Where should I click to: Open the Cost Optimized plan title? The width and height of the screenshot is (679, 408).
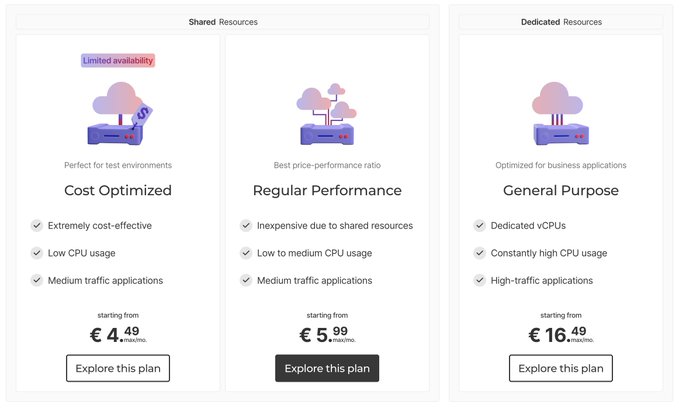tap(118, 190)
